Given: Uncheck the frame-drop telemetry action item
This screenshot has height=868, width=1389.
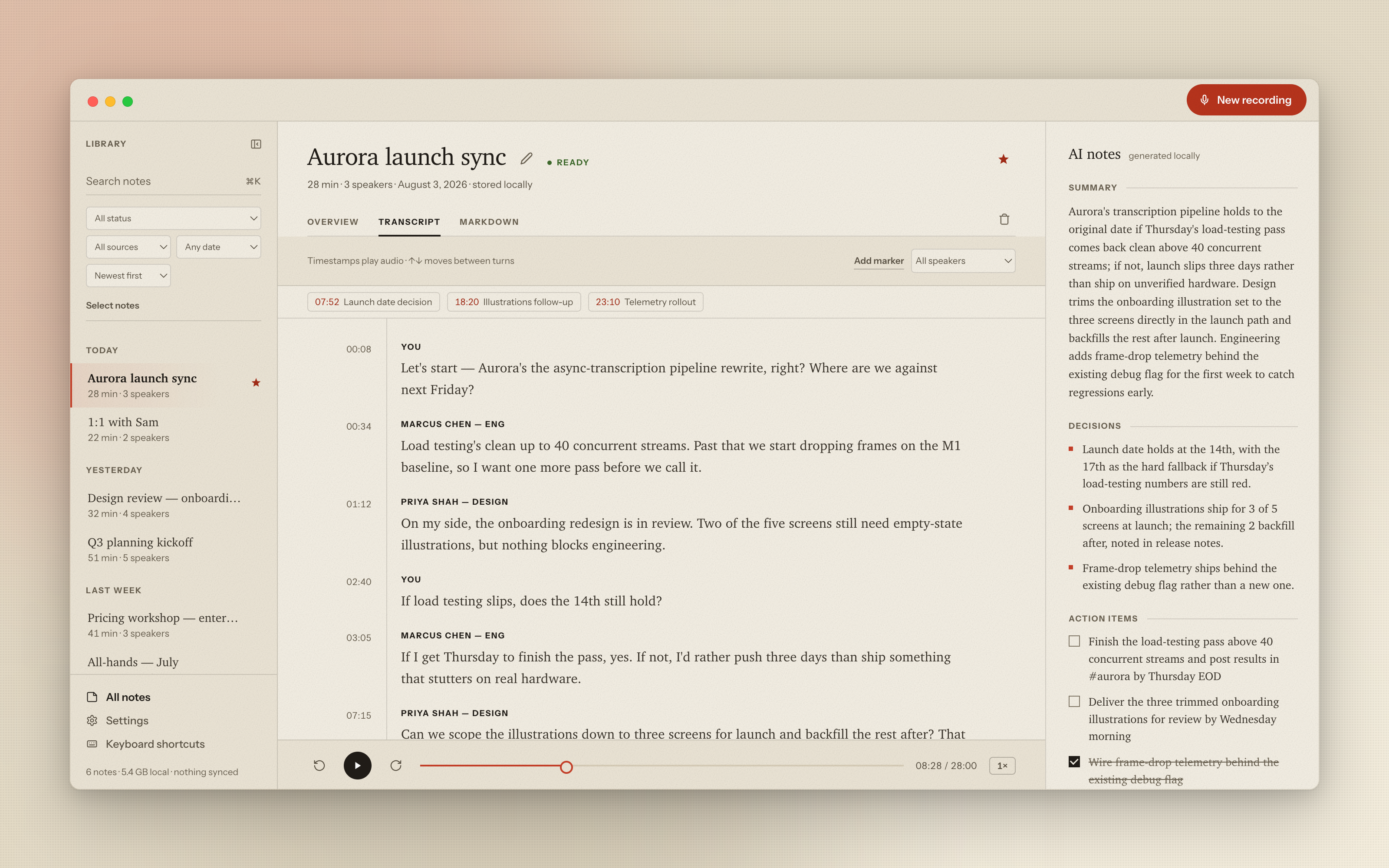Looking at the screenshot, I should (x=1074, y=762).
